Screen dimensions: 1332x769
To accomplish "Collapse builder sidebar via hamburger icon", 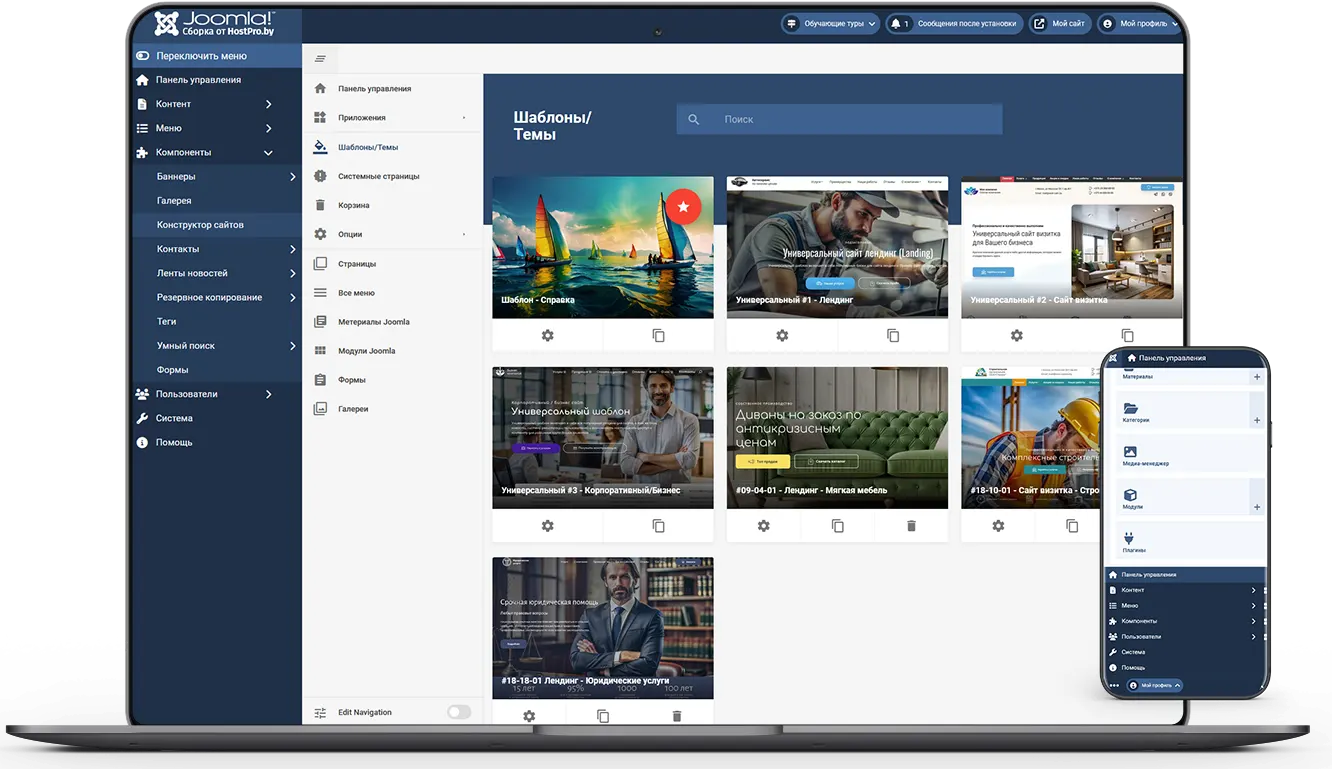I will point(320,59).
